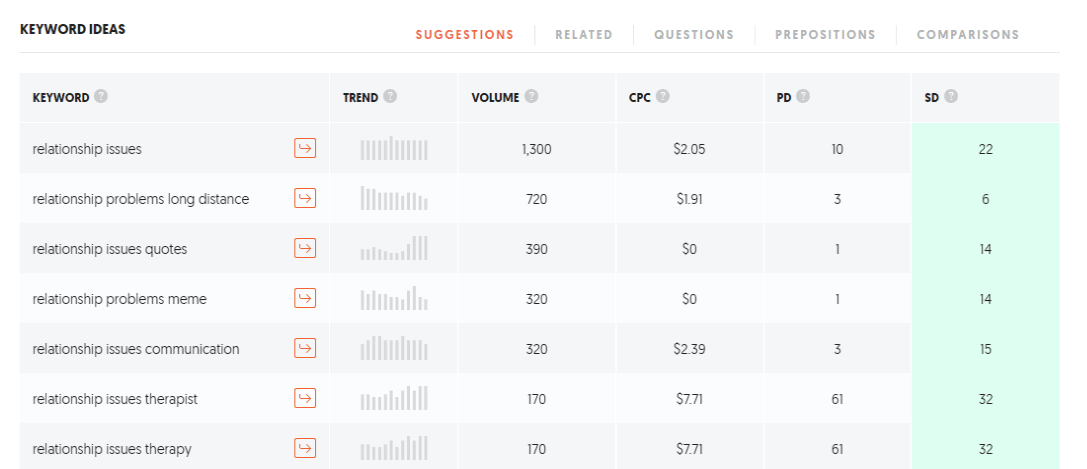
Task: Select the SUGGESTIONS tab
Action: pyautogui.click(x=464, y=35)
